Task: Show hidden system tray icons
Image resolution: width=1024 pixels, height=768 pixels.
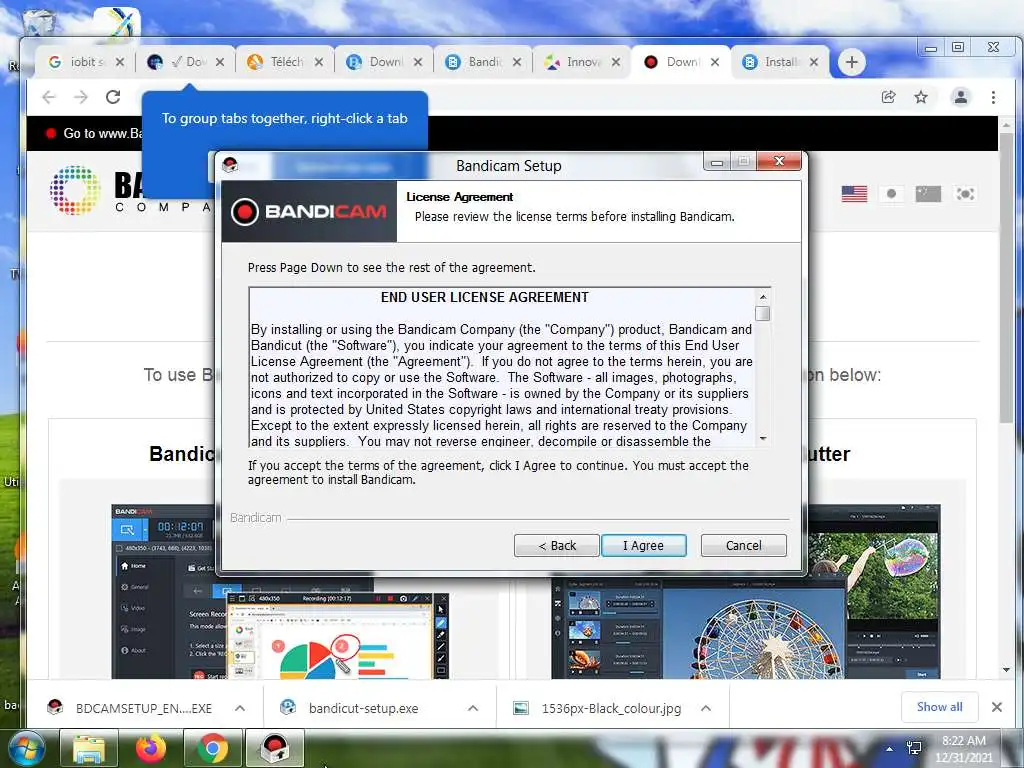Action: point(889,748)
